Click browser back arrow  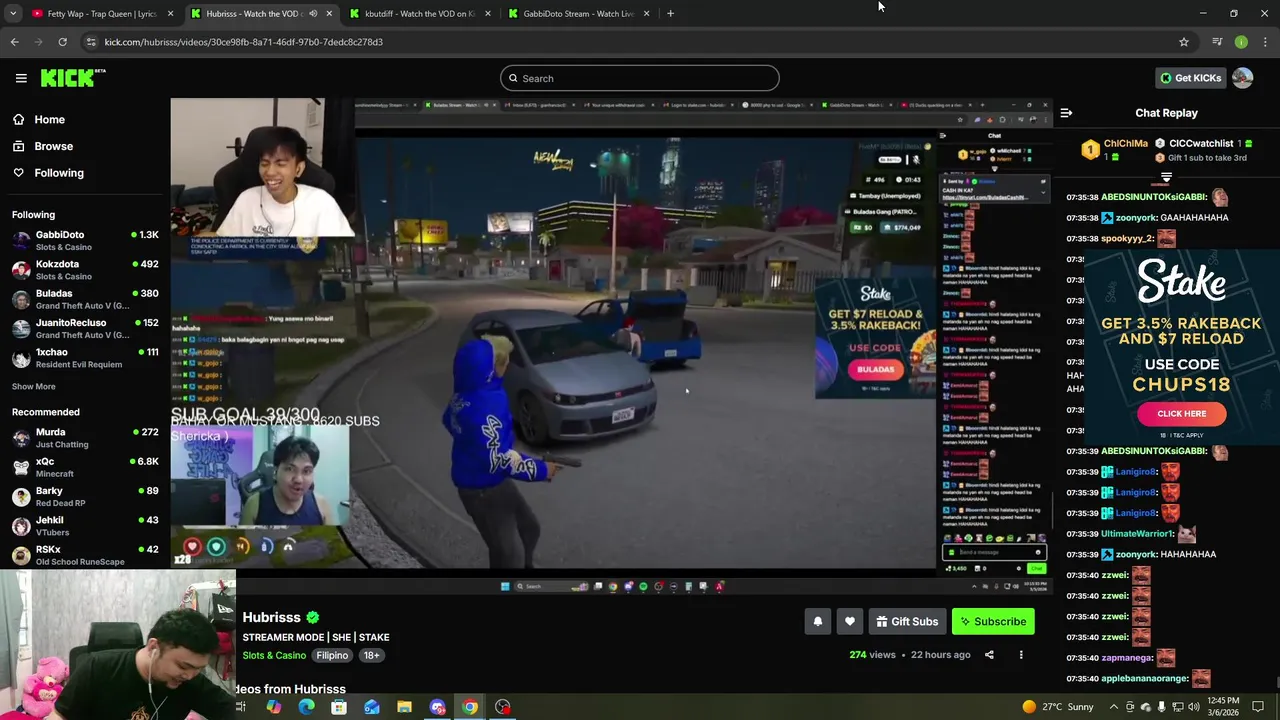click(14, 42)
